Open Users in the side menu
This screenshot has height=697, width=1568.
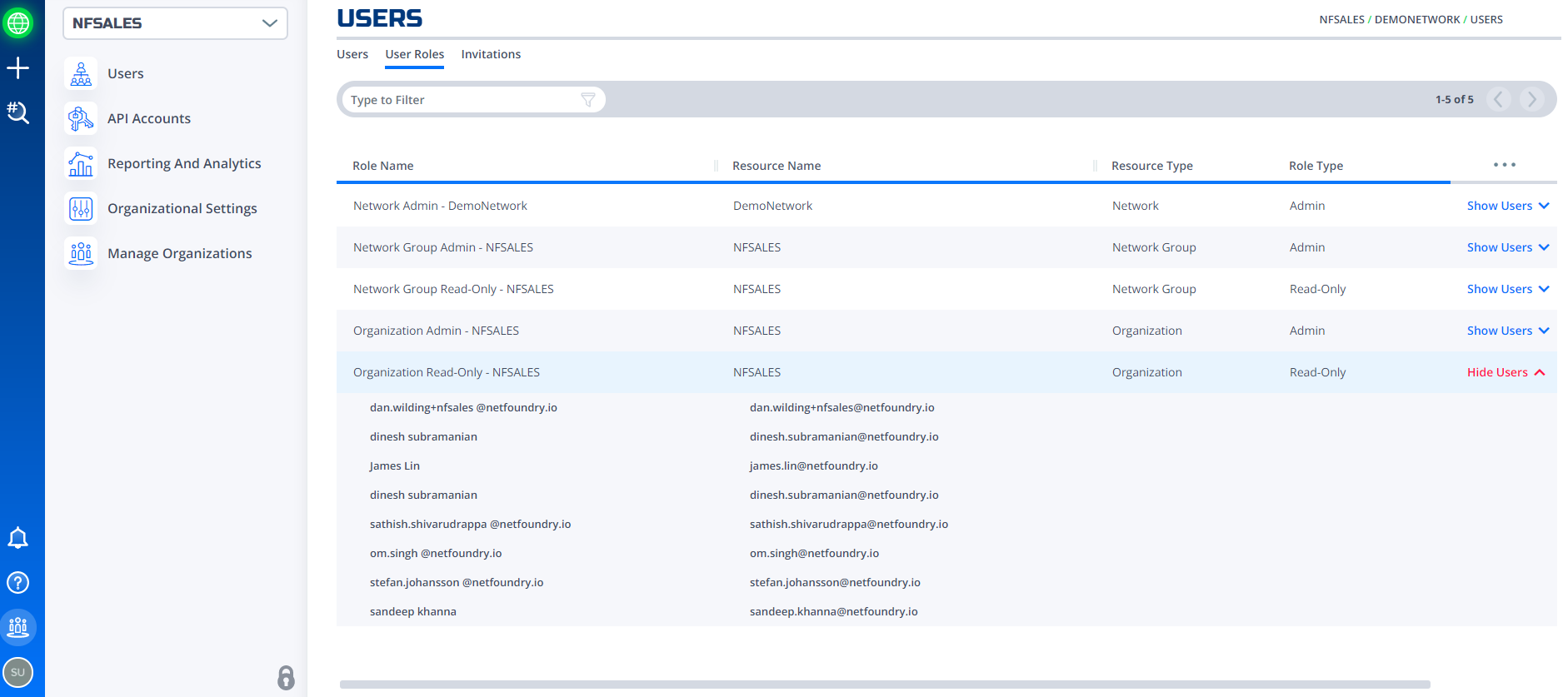click(126, 73)
